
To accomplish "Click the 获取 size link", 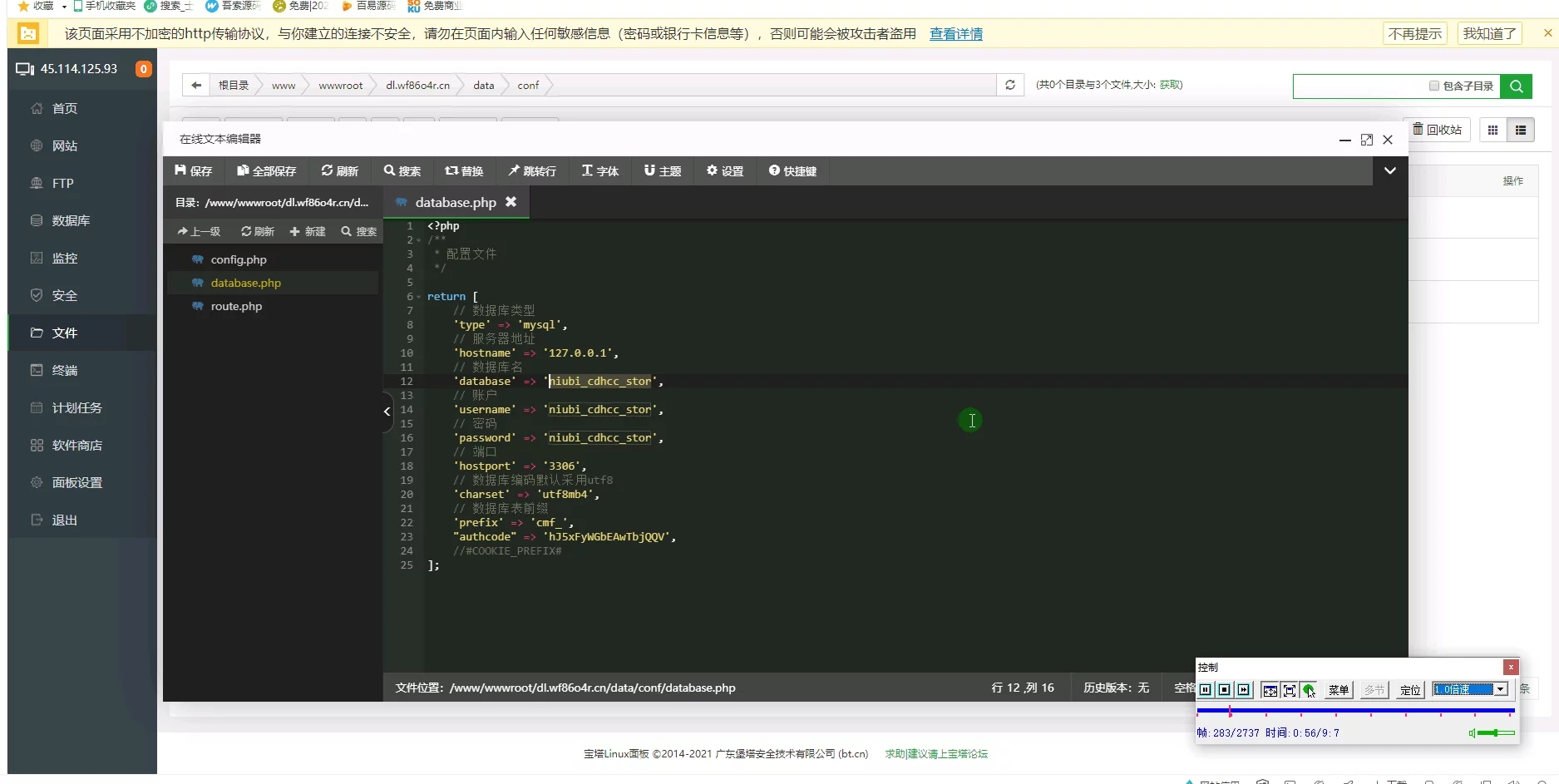I will tap(1169, 85).
